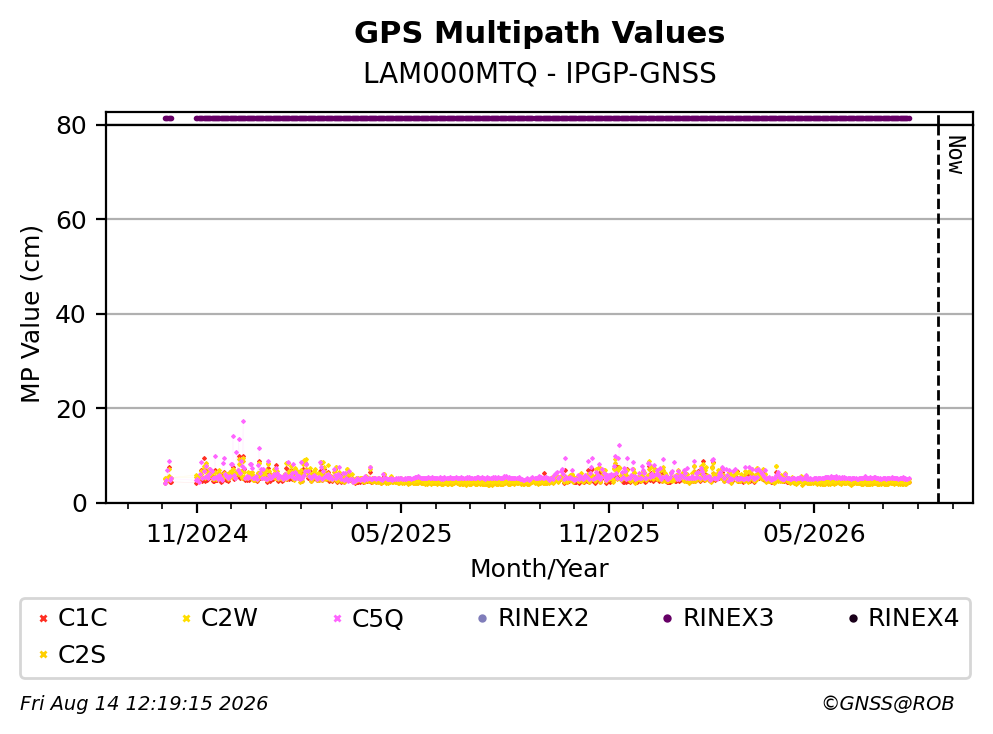Click the 11/2025 x-axis tick label
Screen dimensions: 993x734
click(x=609, y=534)
